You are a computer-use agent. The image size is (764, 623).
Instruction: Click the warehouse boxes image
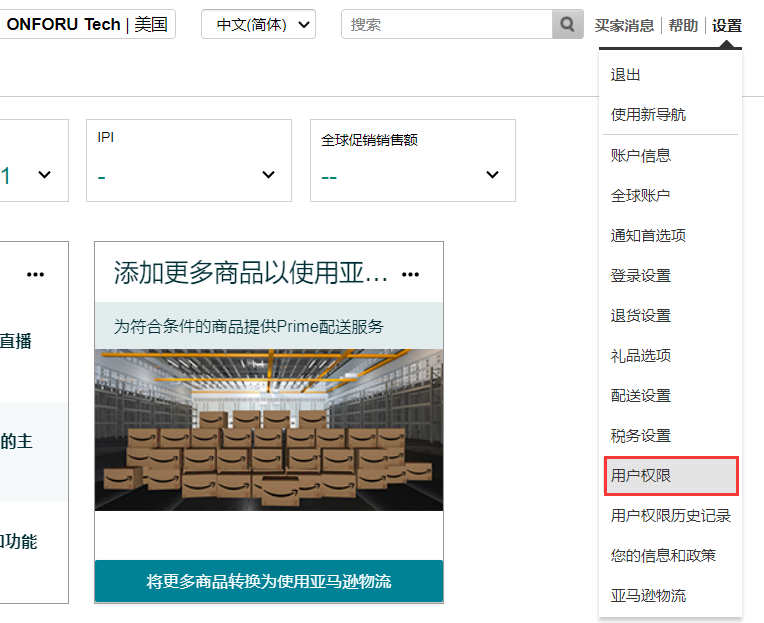coord(269,430)
